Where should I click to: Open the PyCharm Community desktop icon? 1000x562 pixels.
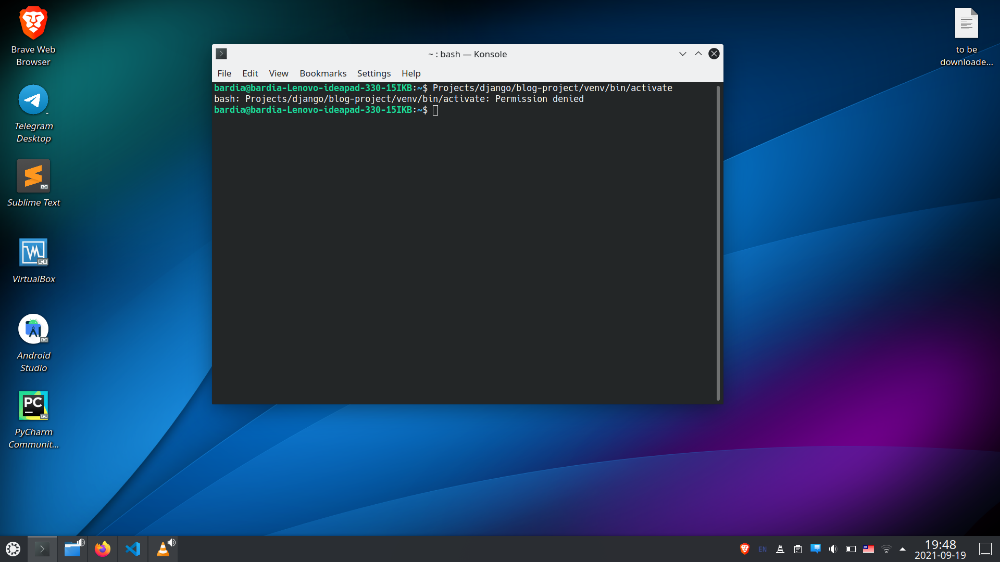(33, 406)
